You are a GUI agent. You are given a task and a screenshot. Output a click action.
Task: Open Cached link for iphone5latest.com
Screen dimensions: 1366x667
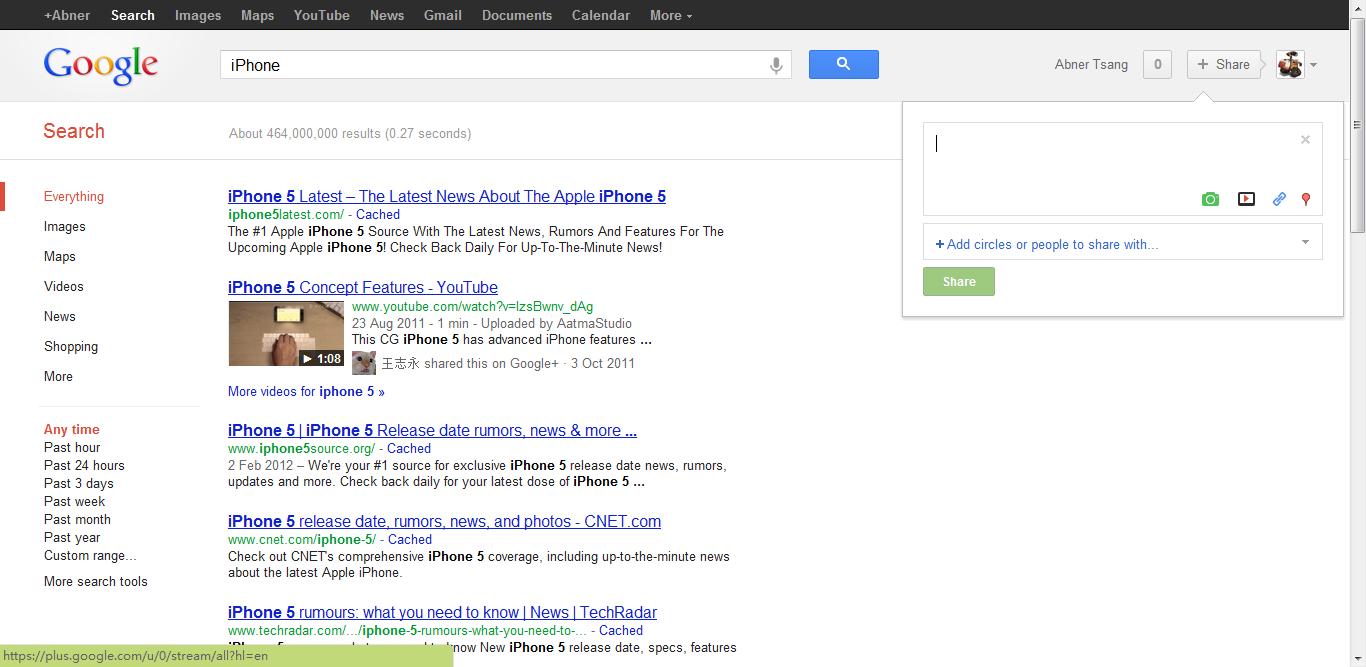[378, 214]
